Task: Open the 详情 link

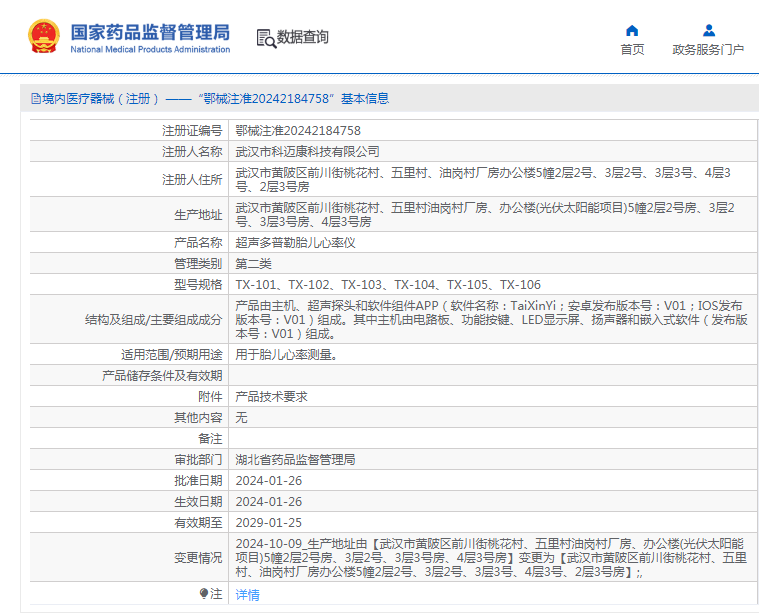Action: click(x=247, y=595)
